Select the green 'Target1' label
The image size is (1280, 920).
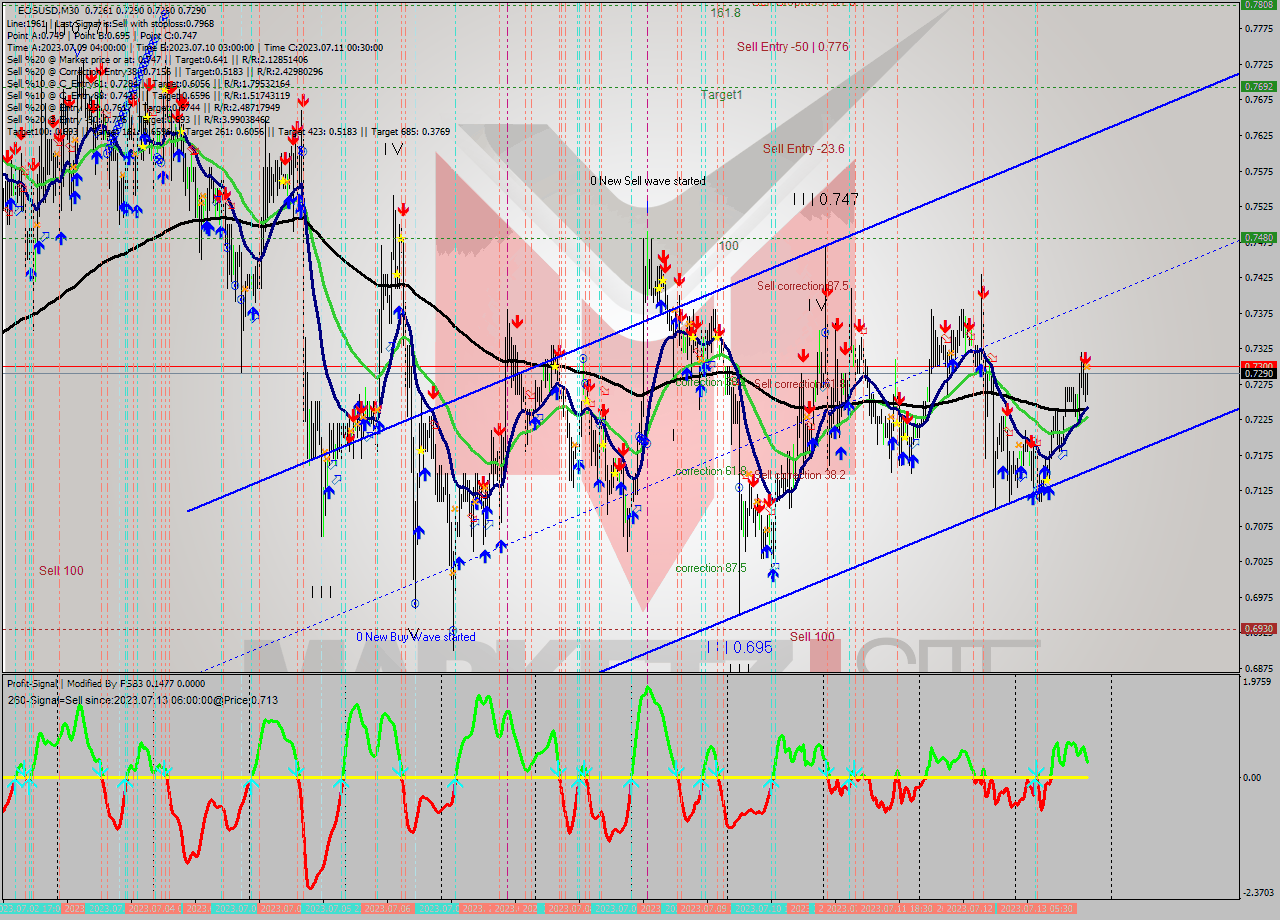pyautogui.click(x=721, y=95)
